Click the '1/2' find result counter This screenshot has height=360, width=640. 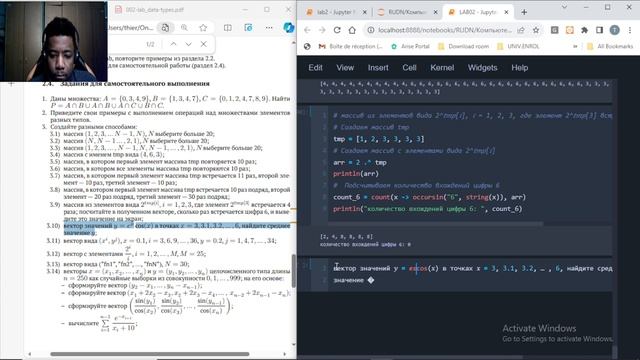click(x=150, y=44)
